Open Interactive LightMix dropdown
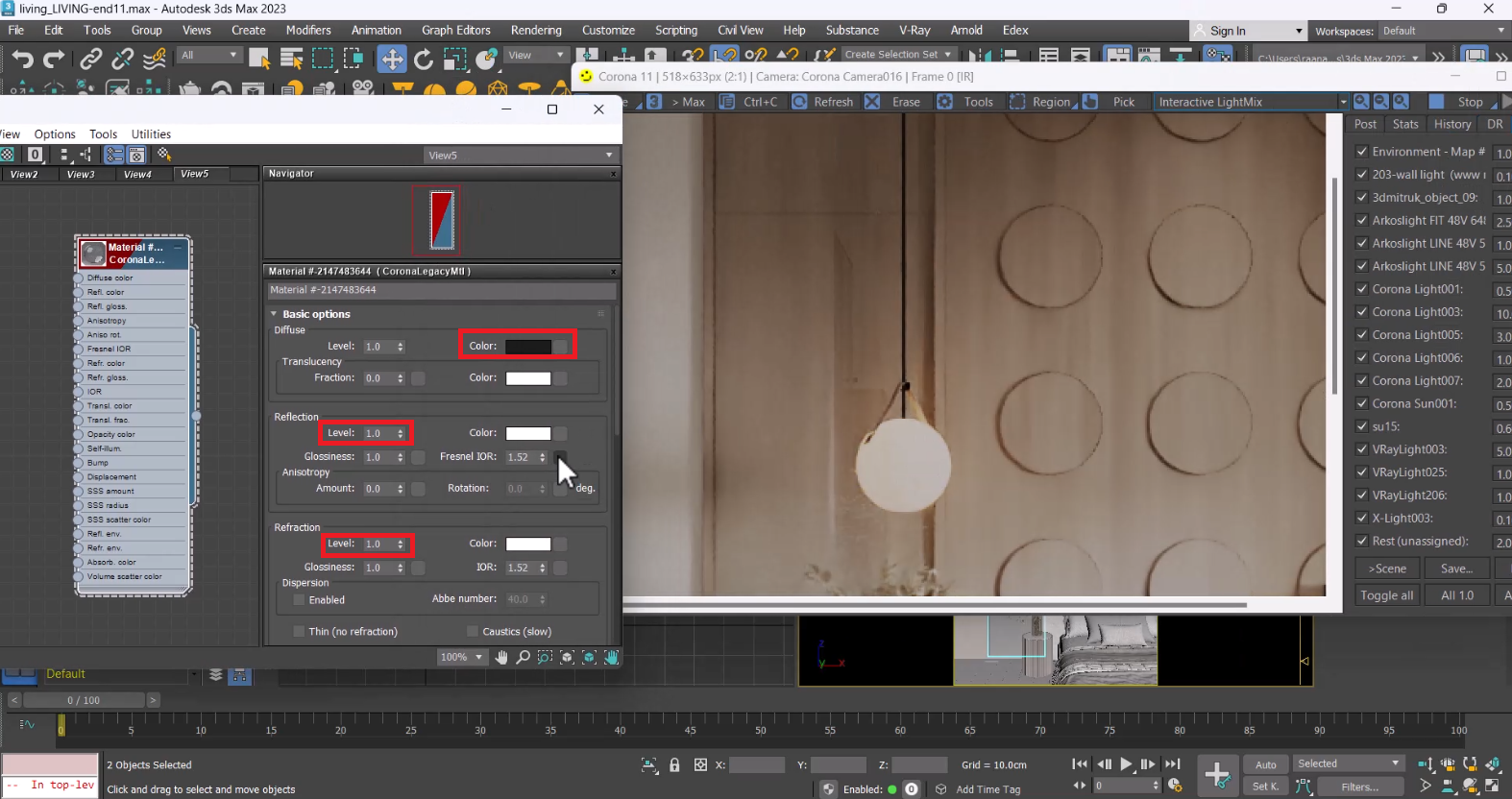 pos(1252,102)
